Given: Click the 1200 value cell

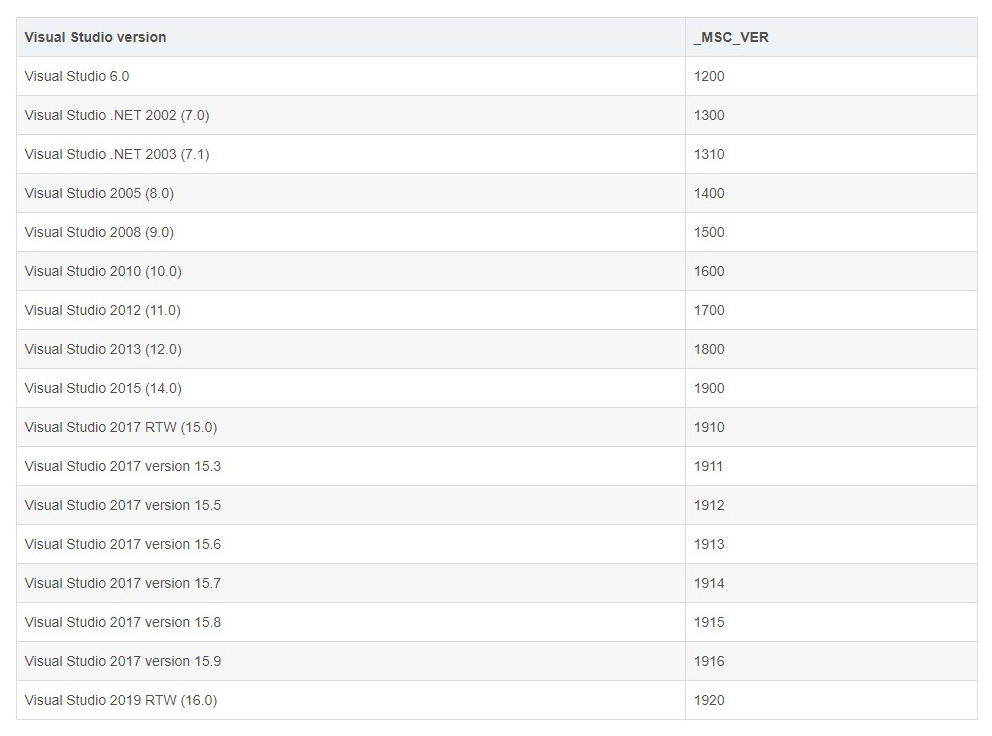Looking at the screenshot, I should click(x=709, y=76).
